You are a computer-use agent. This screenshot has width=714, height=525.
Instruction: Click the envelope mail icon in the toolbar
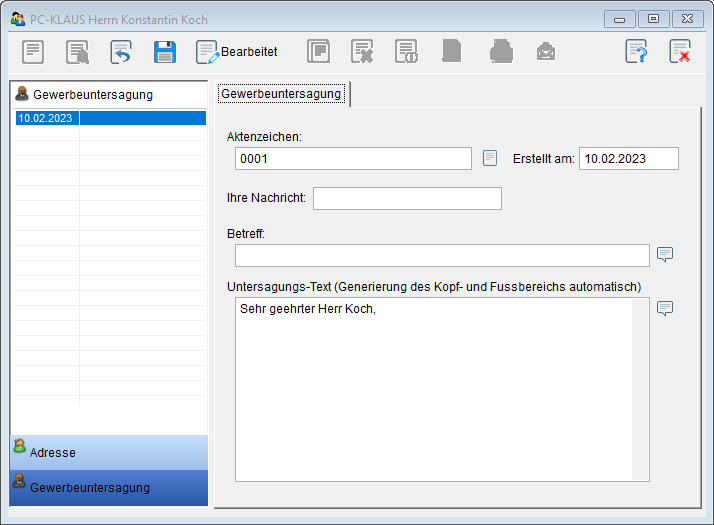545,52
